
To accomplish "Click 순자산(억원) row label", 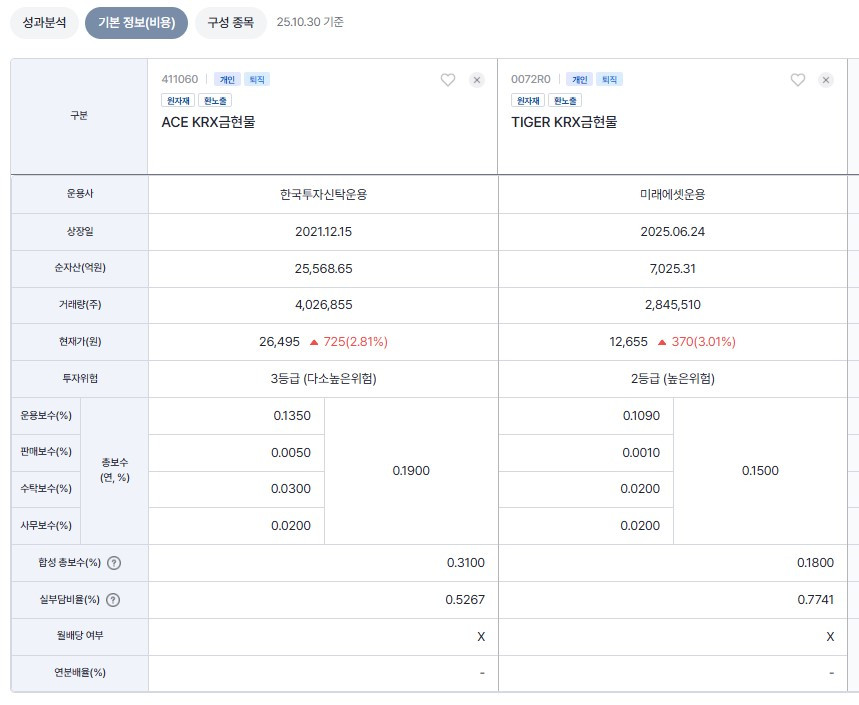I will [80, 268].
